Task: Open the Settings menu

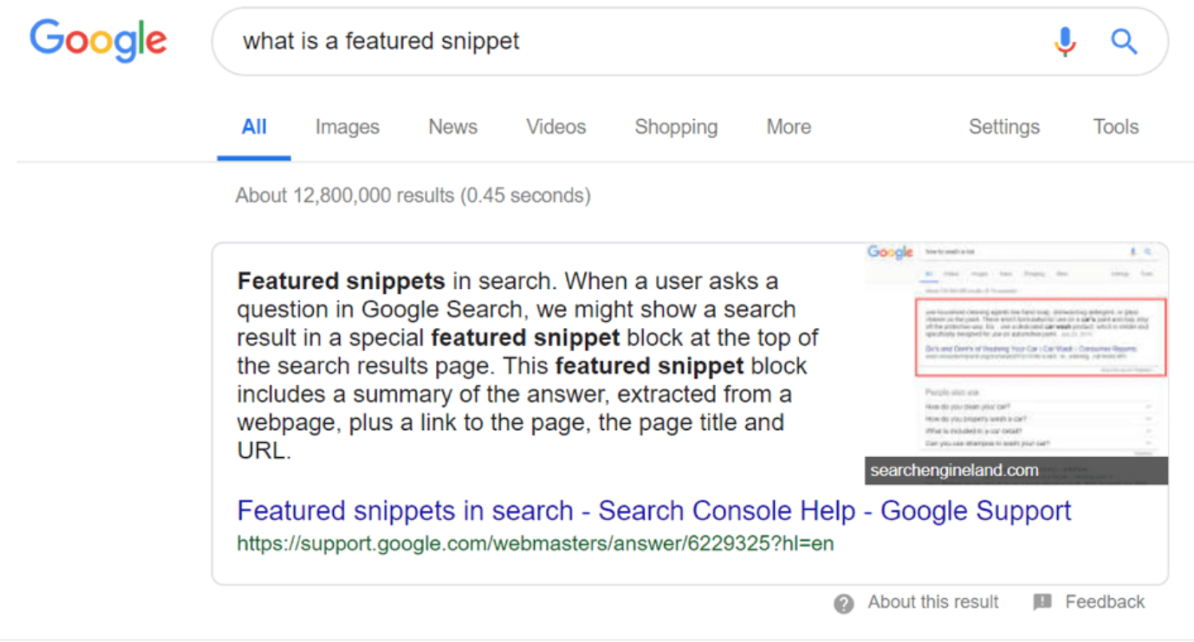Action: tap(1004, 127)
